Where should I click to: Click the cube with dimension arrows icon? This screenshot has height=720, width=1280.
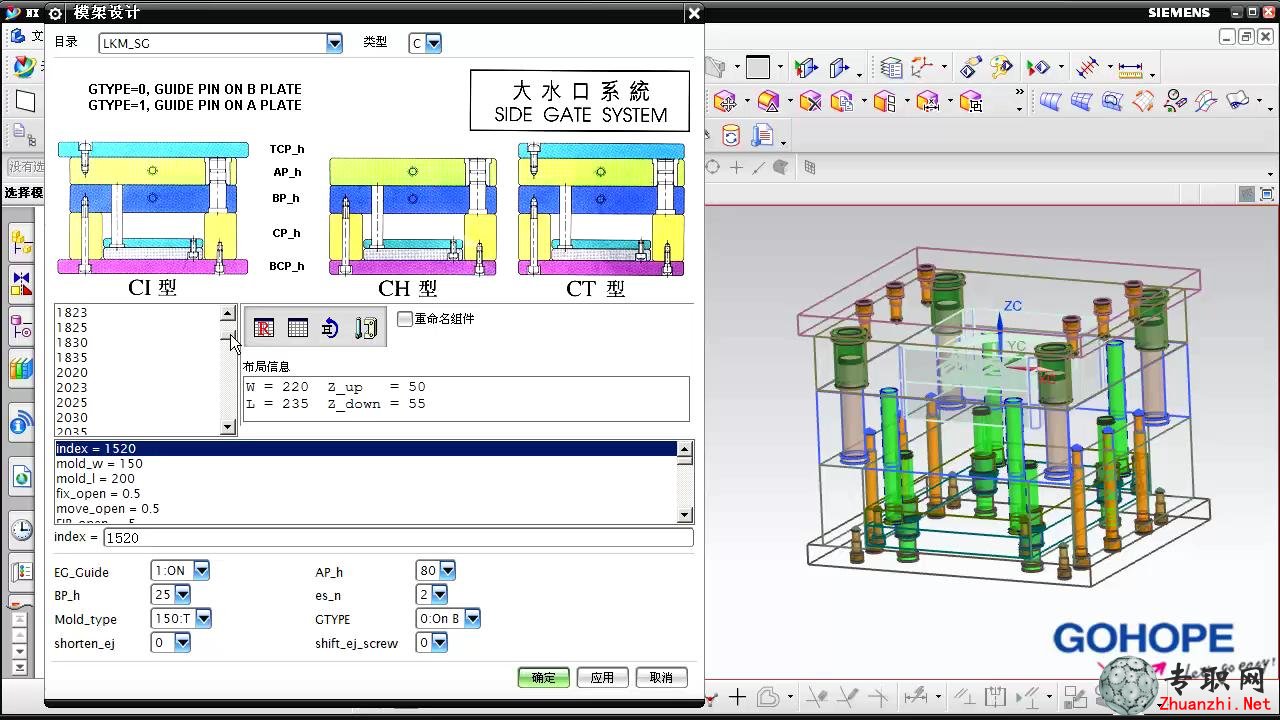click(x=928, y=101)
